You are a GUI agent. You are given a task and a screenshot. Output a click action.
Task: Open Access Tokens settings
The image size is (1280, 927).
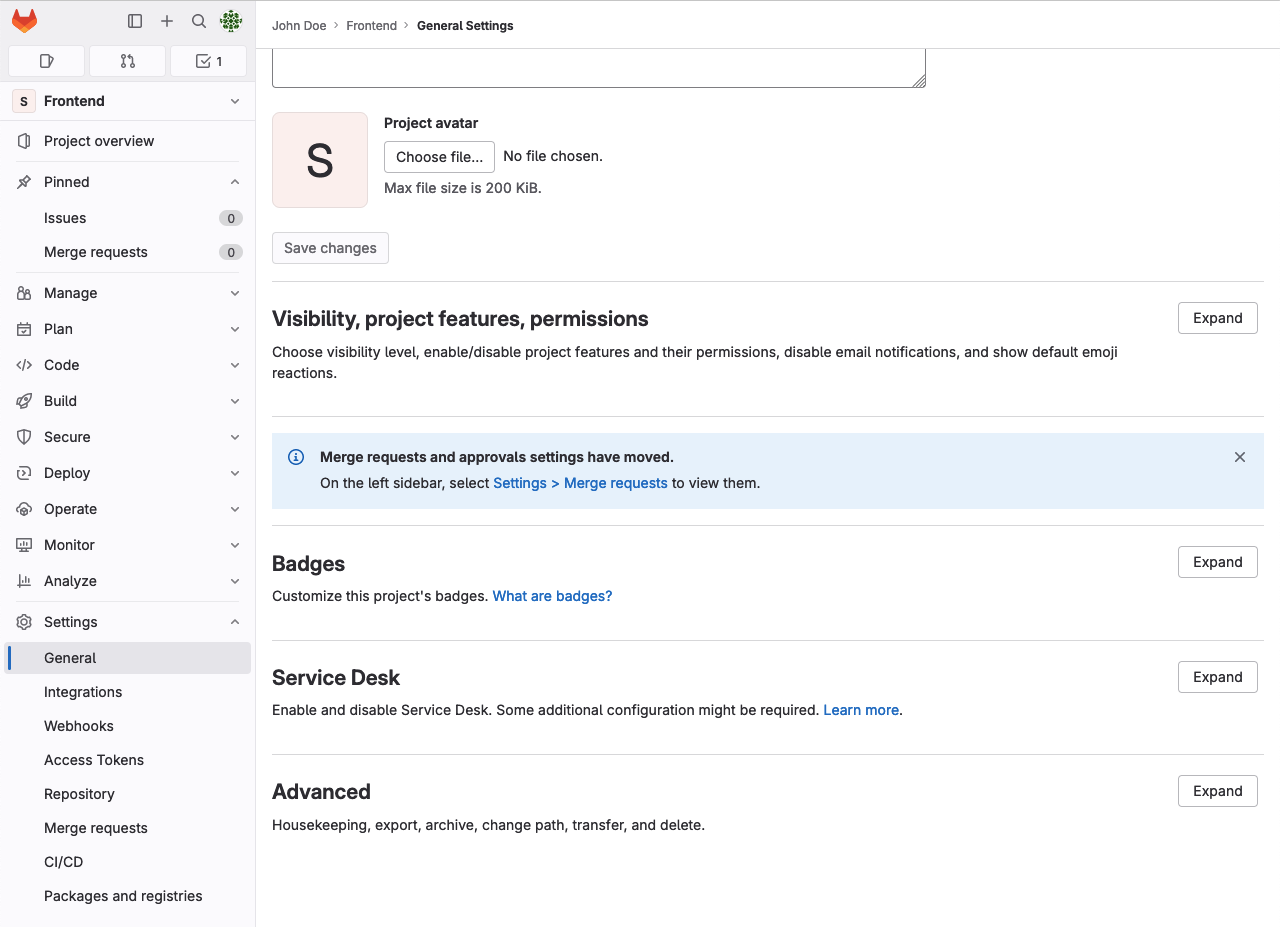coord(127,760)
